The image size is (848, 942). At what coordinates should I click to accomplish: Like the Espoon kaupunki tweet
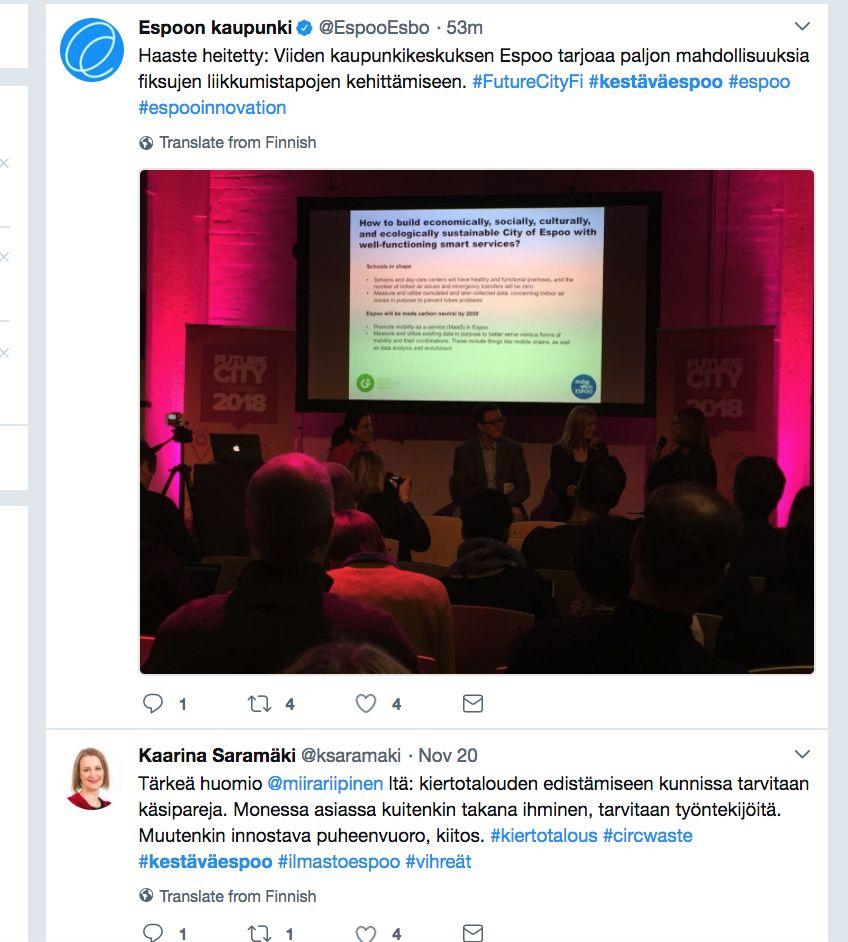(x=366, y=703)
